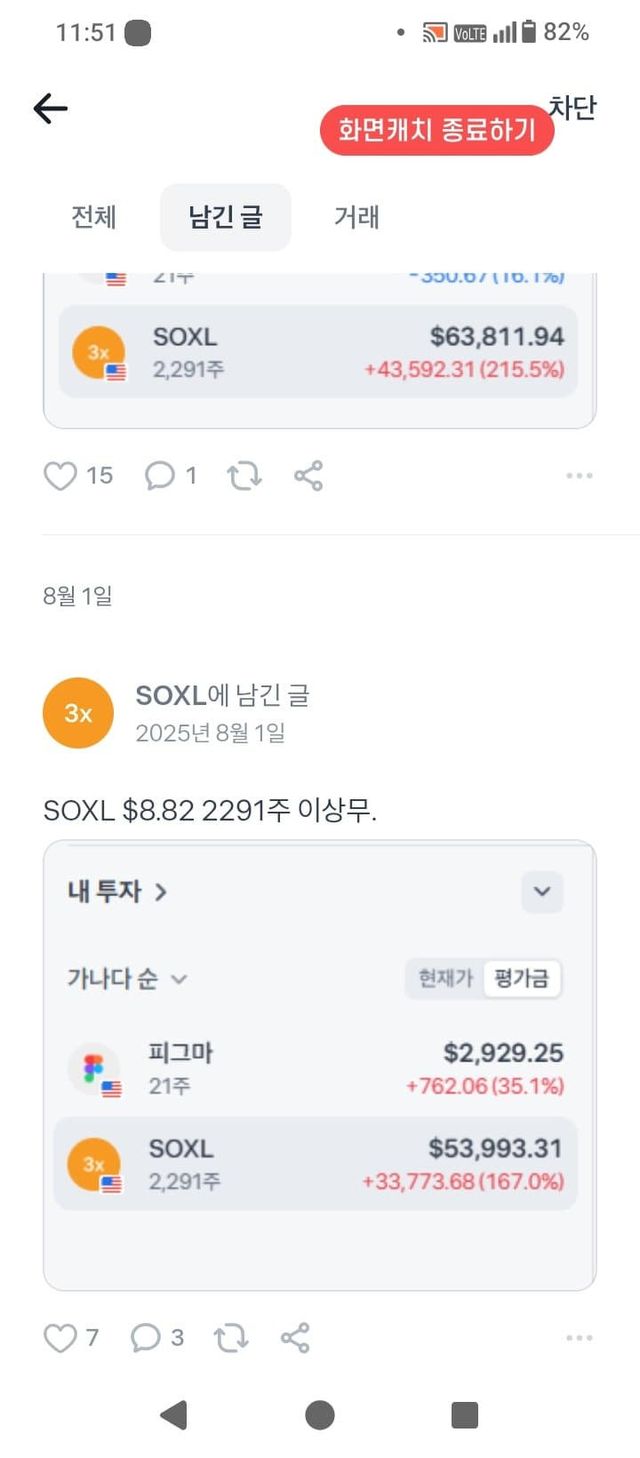640x1458 pixels.
Task: Collapse the 내 투자 card chevron
Action: click(x=542, y=892)
